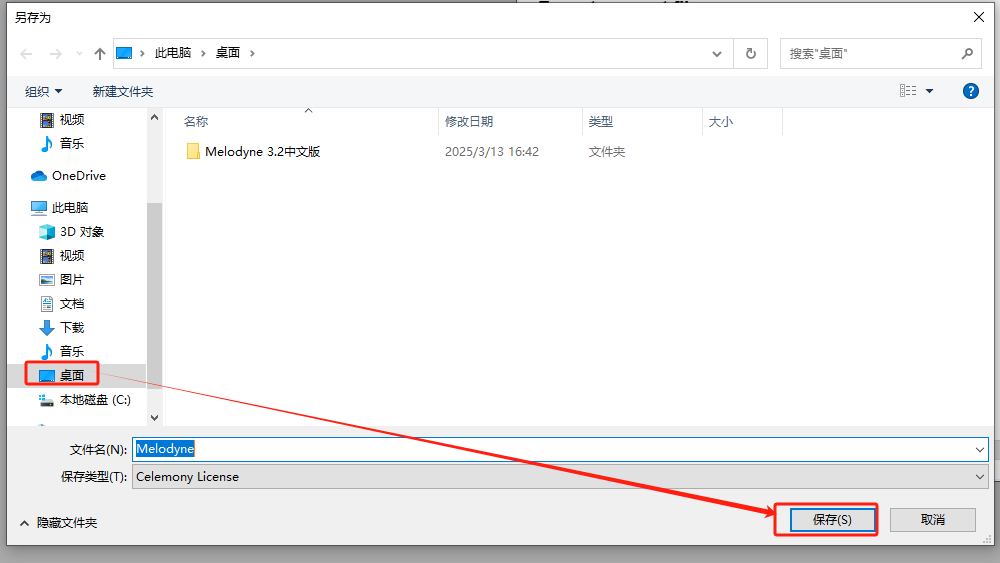Viewport: 1000px width, 563px height.
Task: Click the search magnifier icon
Action: pyautogui.click(x=967, y=54)
